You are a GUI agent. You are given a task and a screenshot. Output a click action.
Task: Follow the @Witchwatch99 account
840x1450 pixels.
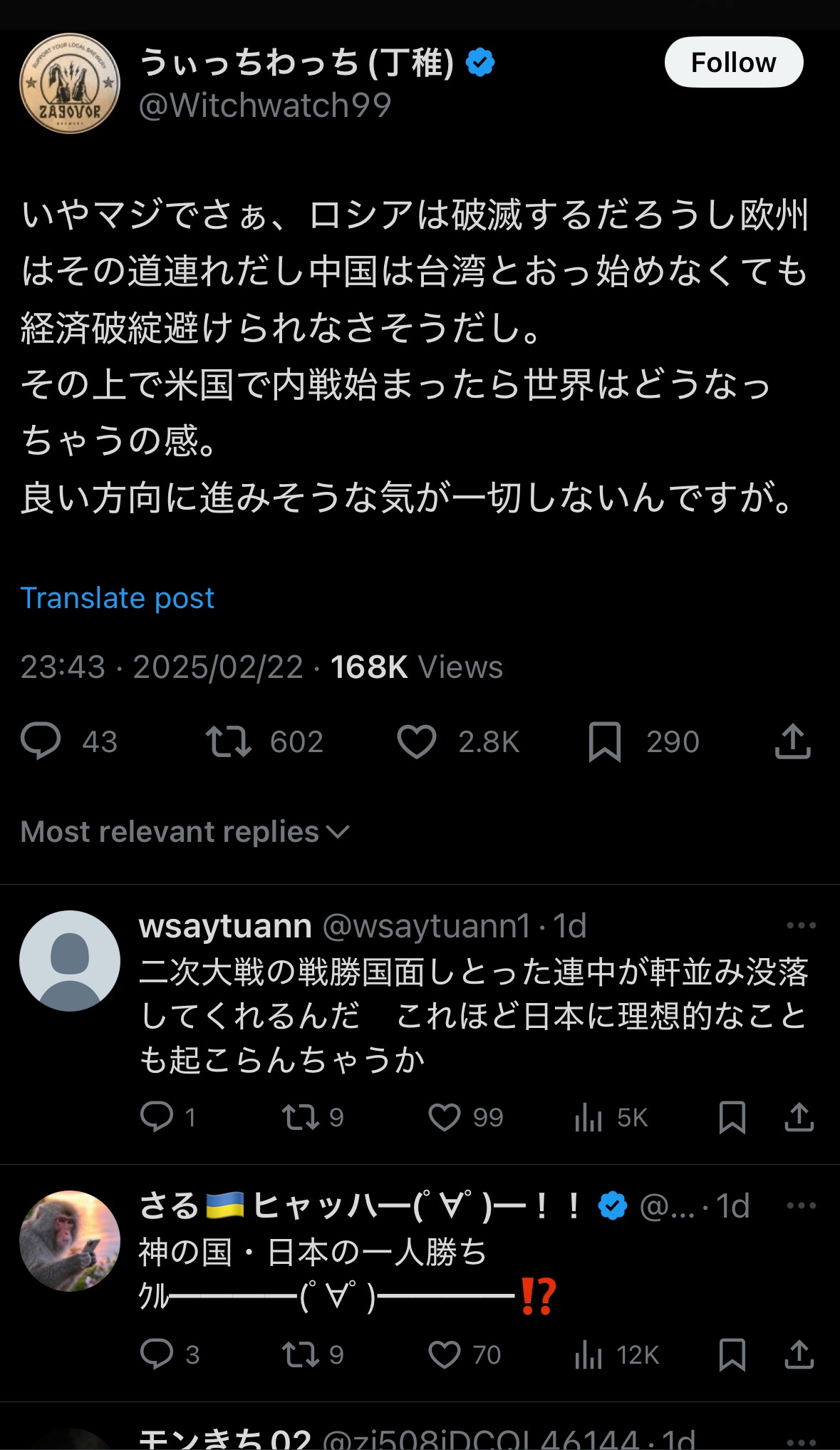tap(733, 63)
